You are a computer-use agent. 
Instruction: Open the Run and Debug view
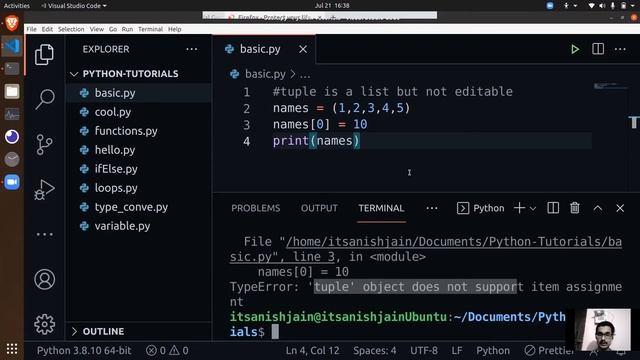click(44, 189)
